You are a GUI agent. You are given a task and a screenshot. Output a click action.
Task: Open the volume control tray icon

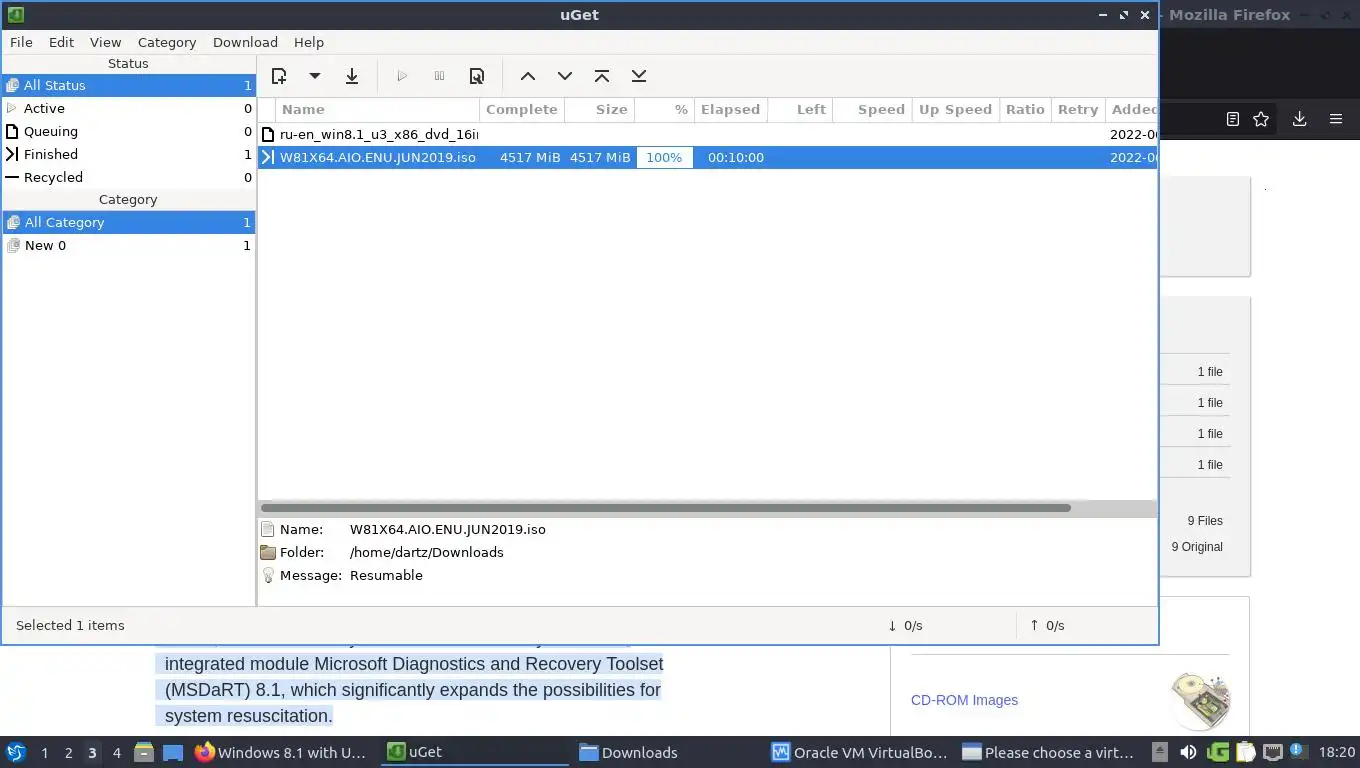pos(1189,752)
